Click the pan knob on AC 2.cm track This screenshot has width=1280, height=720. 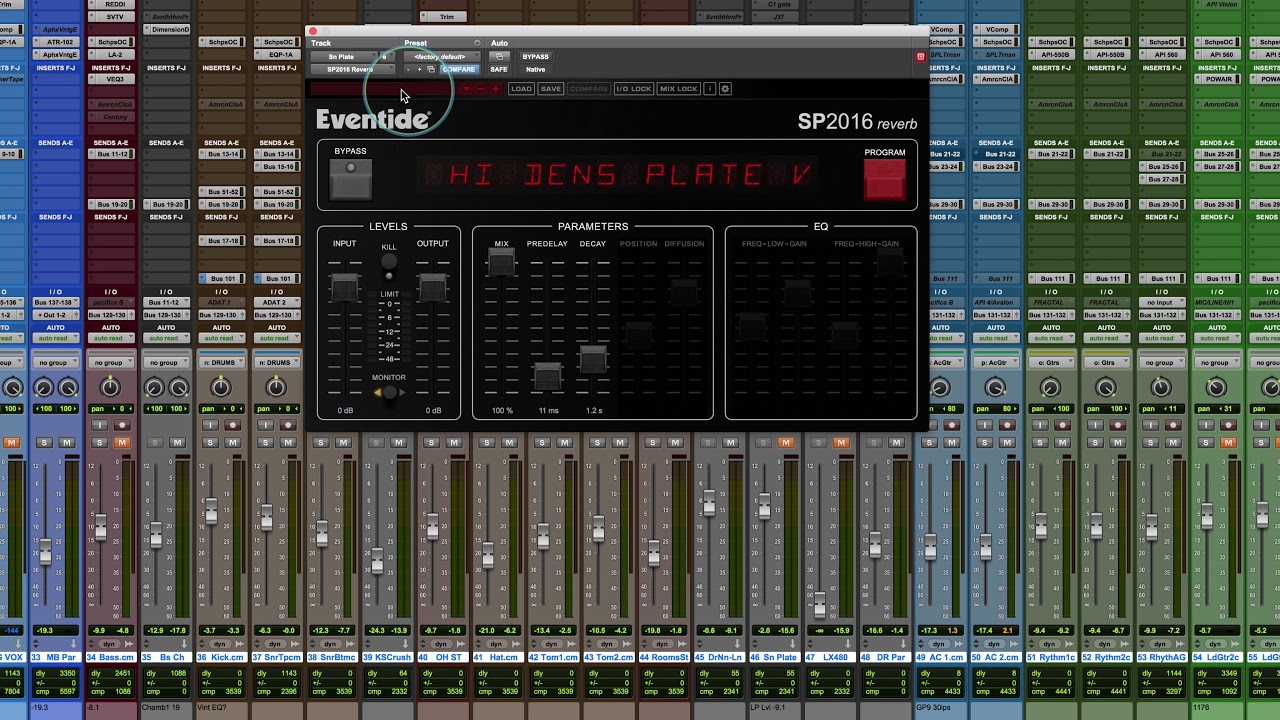tap(994, 388)
